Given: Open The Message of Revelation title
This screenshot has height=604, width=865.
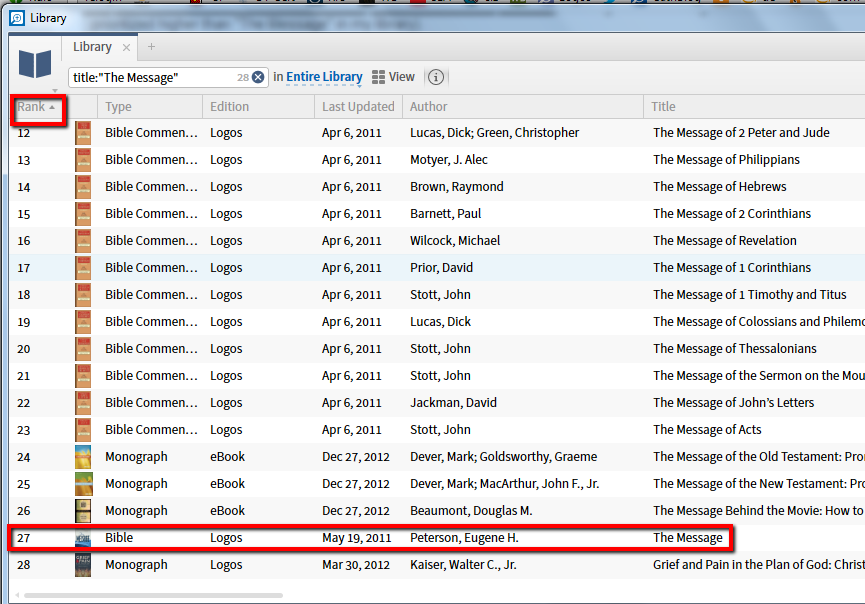Looking at the screenshot, I should pos(724,241).
